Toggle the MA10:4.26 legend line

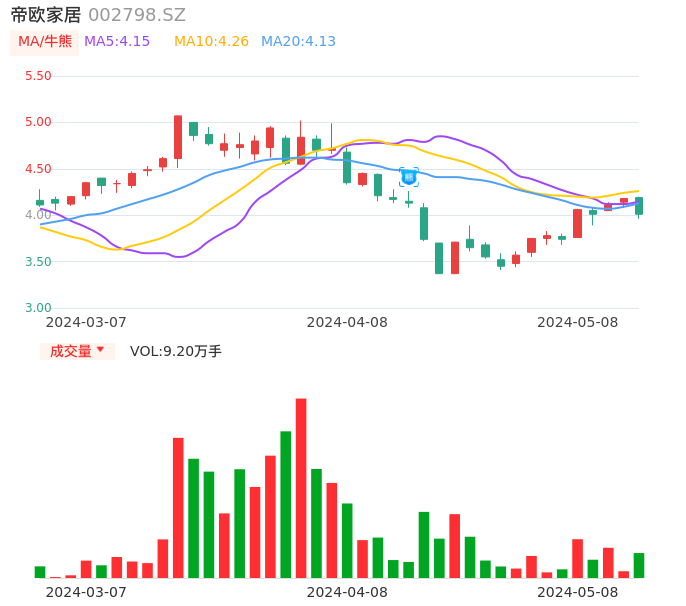pos(211,42)
